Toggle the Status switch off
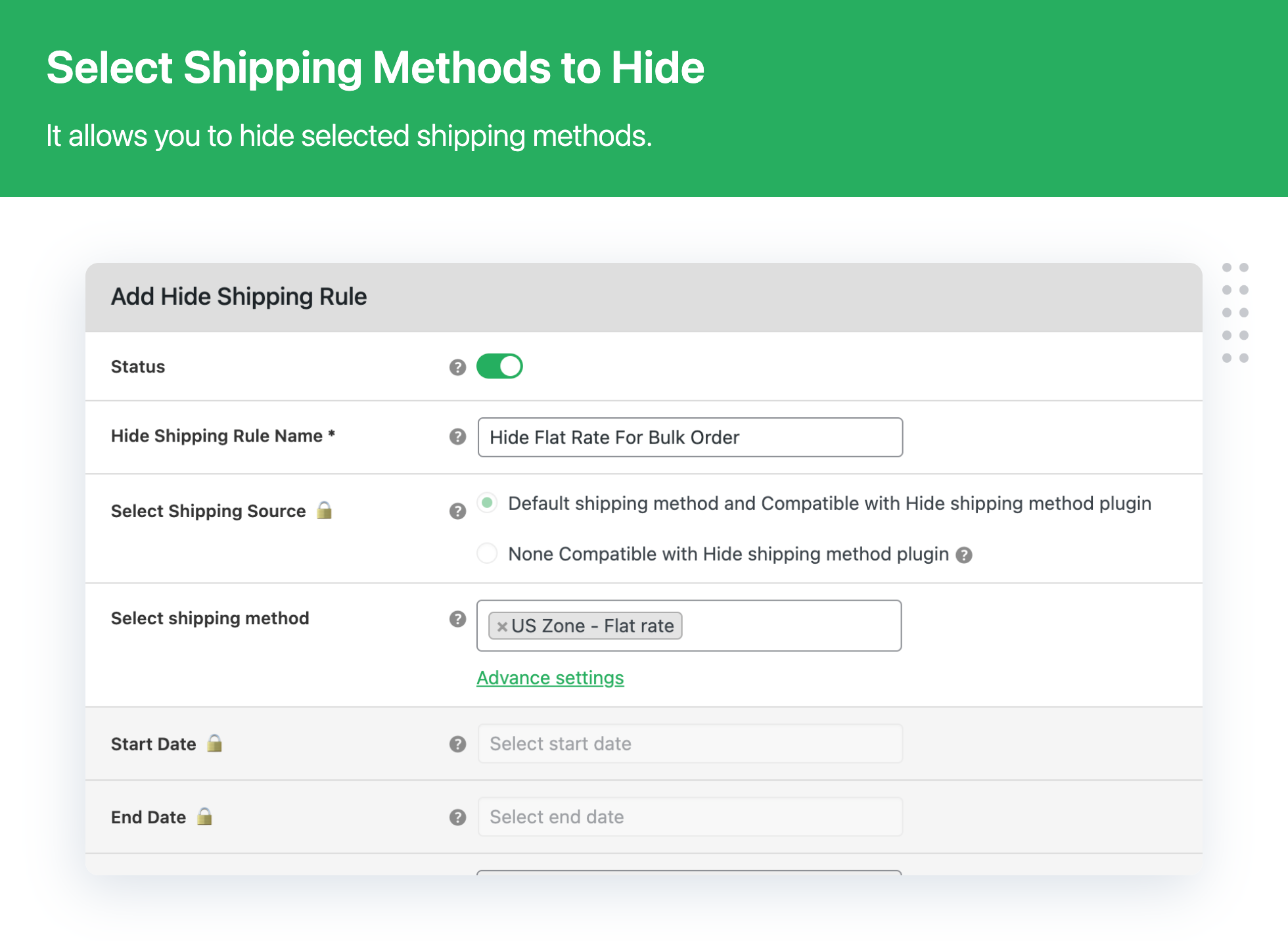This screenshot has height=941, width=1288. click(499, 366)
